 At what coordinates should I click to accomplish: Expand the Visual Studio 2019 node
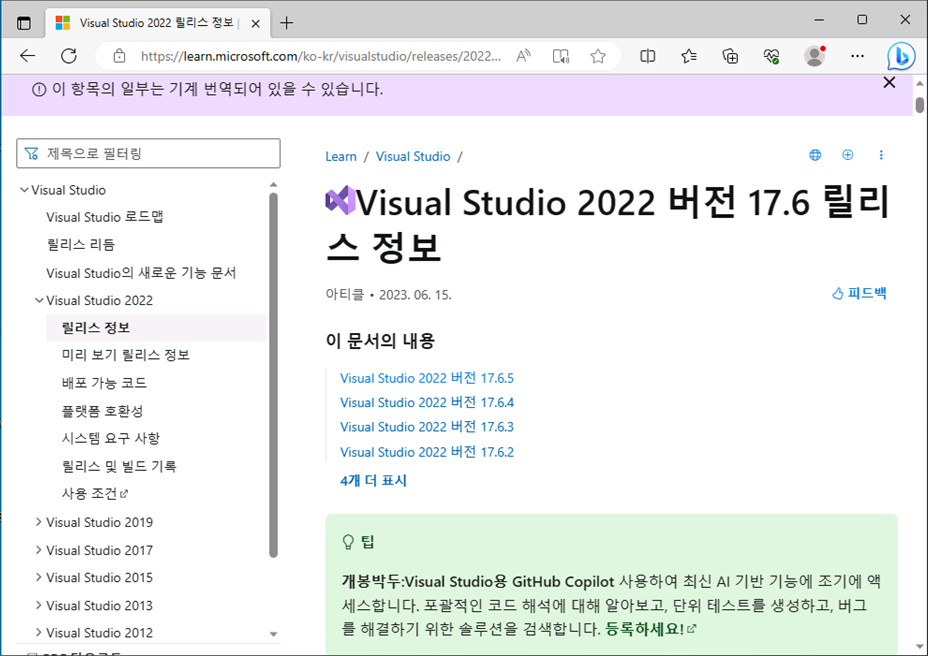pyautogui.click(x=39, y=522)
